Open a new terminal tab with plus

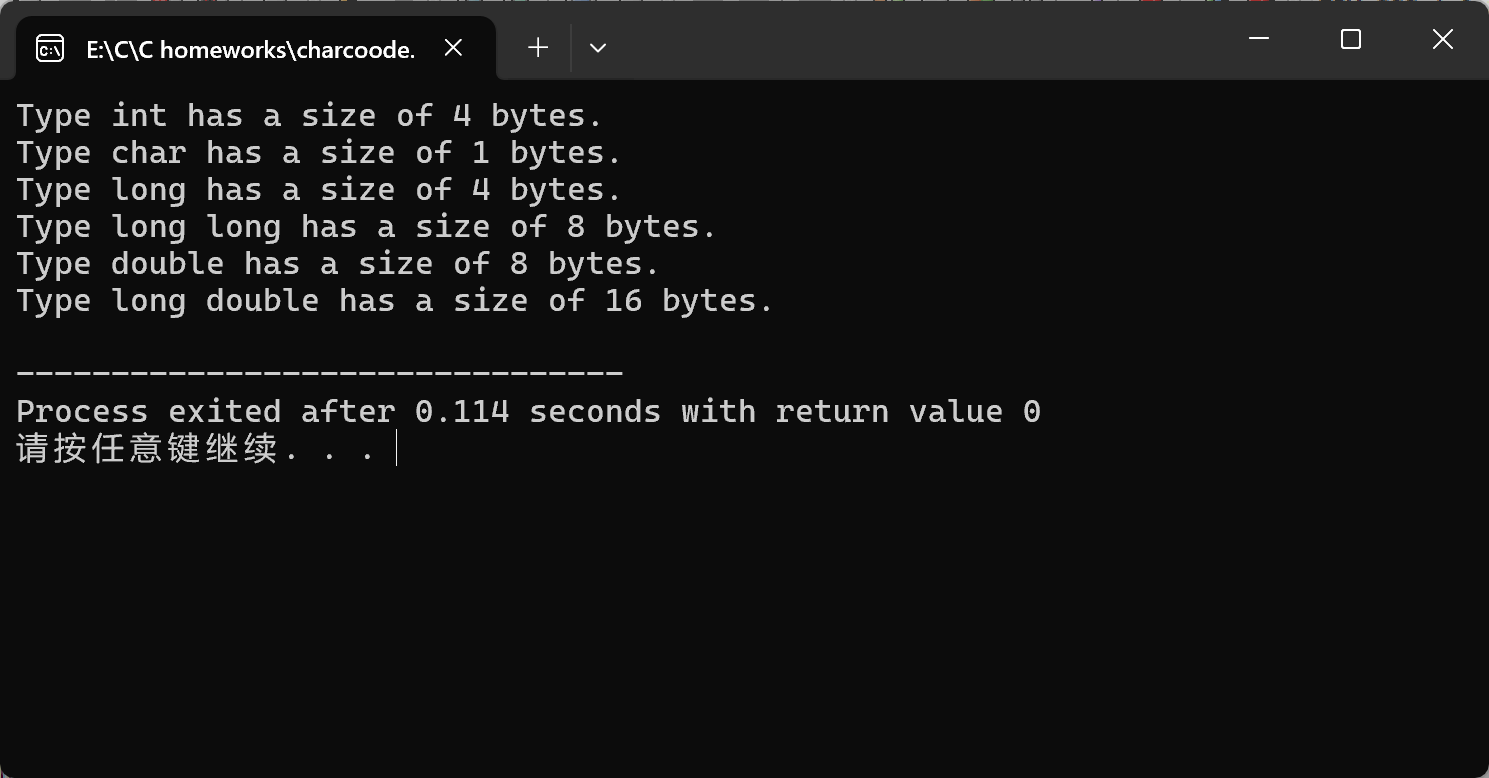point(538,47)
